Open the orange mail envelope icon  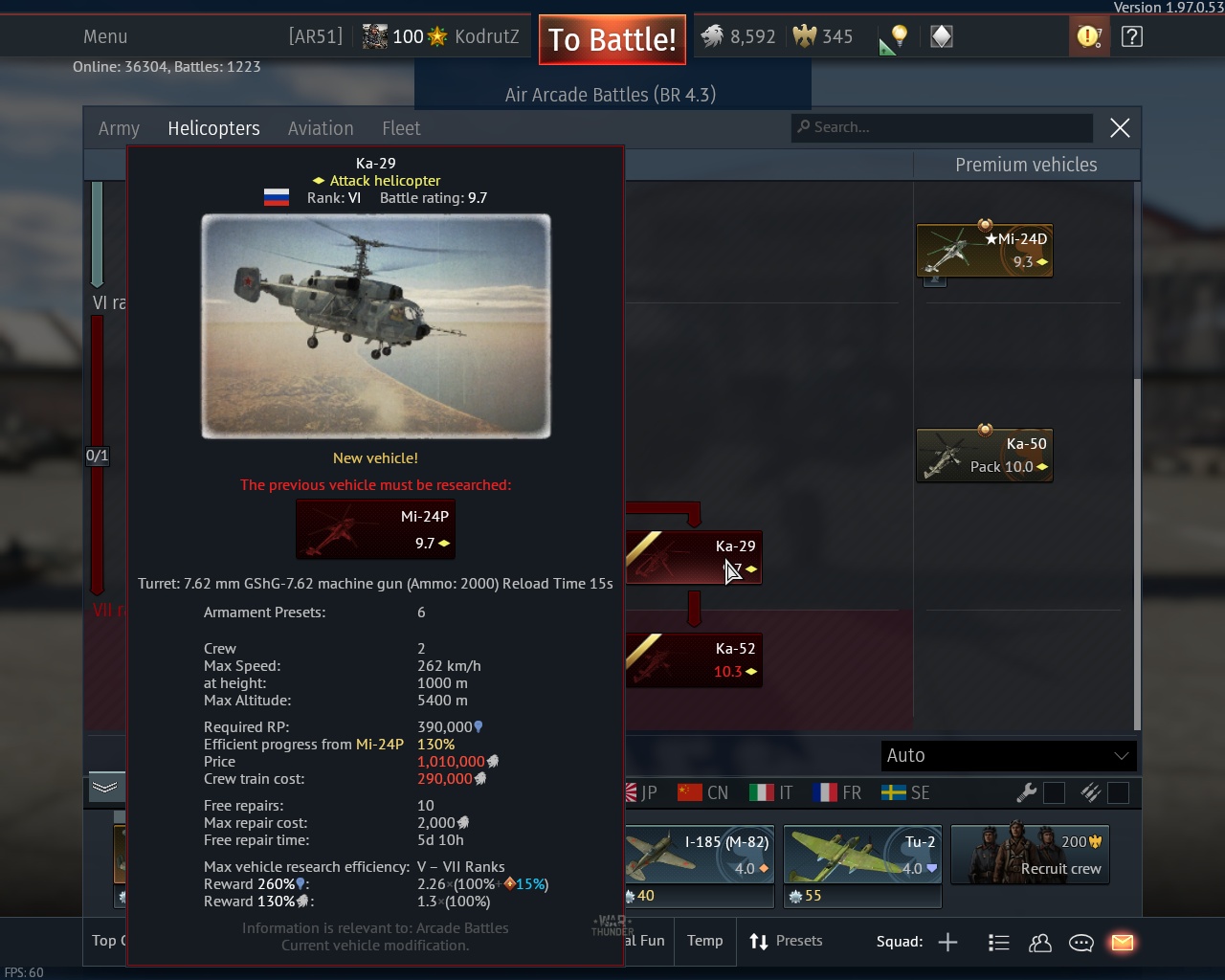point(1123,943)
